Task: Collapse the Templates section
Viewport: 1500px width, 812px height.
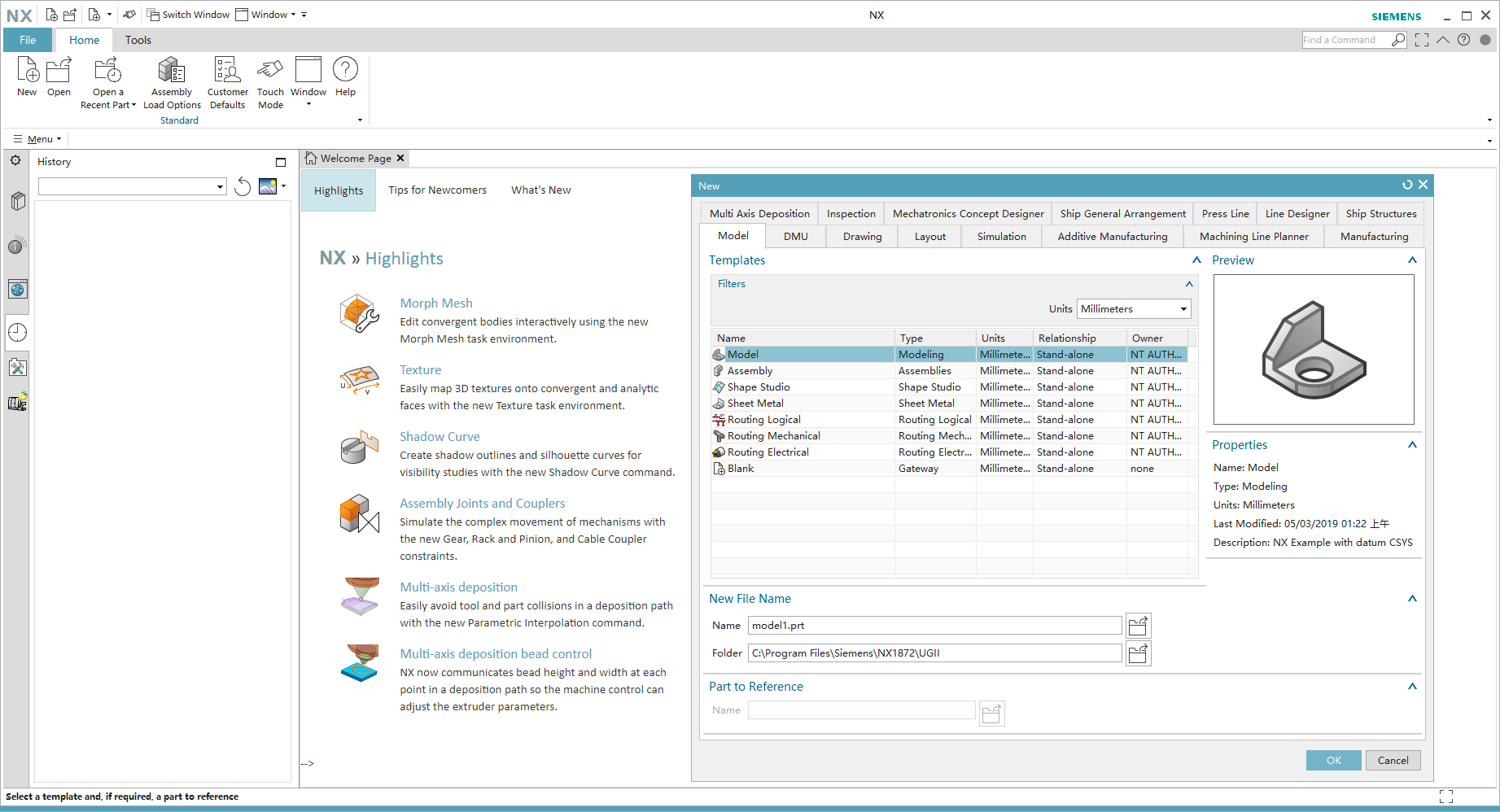Action: (1196, 260)
